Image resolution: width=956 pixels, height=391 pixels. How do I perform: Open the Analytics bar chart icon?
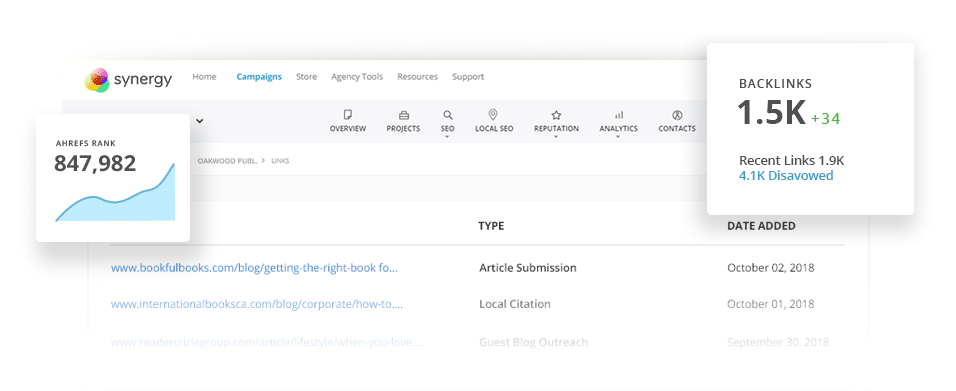tap(618, 115)
